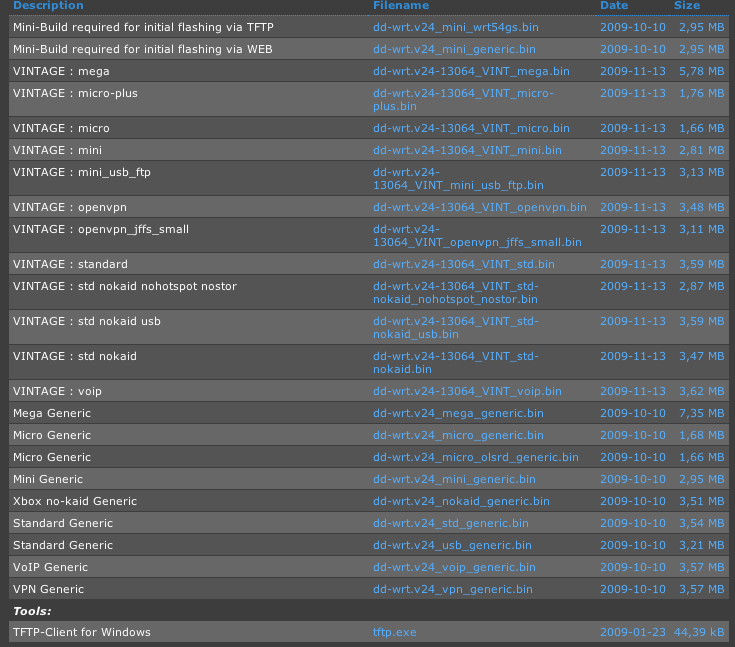Click the Filename column header
Screen dimensions: 735x647
(401, 6)
